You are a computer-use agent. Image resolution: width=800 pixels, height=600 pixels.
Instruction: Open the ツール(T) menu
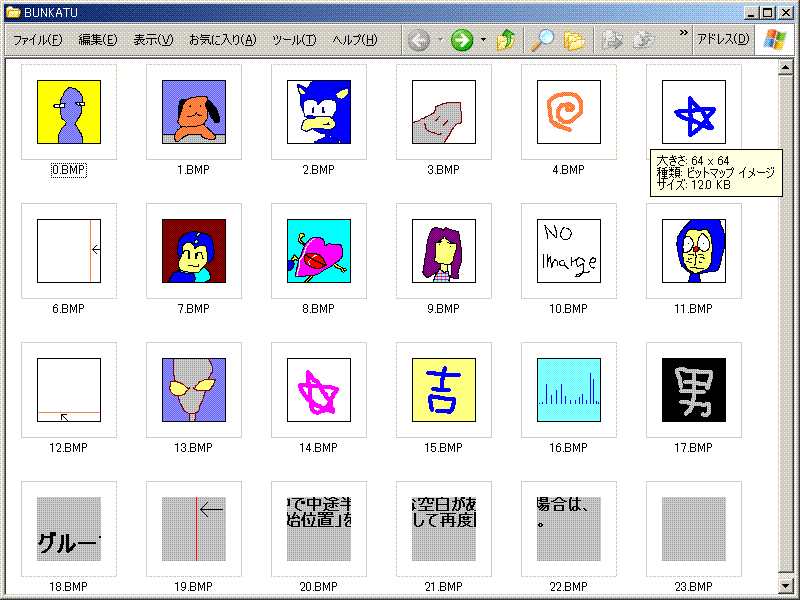294,40
